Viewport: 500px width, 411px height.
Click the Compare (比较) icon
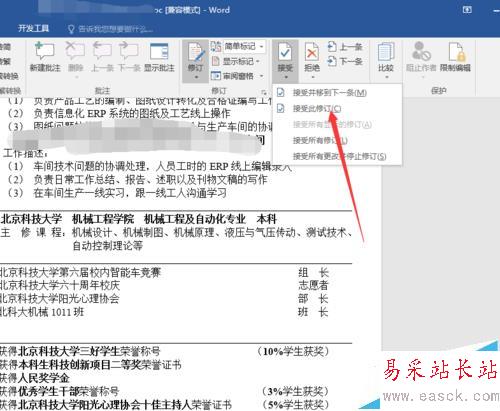[x=386, y=51]
